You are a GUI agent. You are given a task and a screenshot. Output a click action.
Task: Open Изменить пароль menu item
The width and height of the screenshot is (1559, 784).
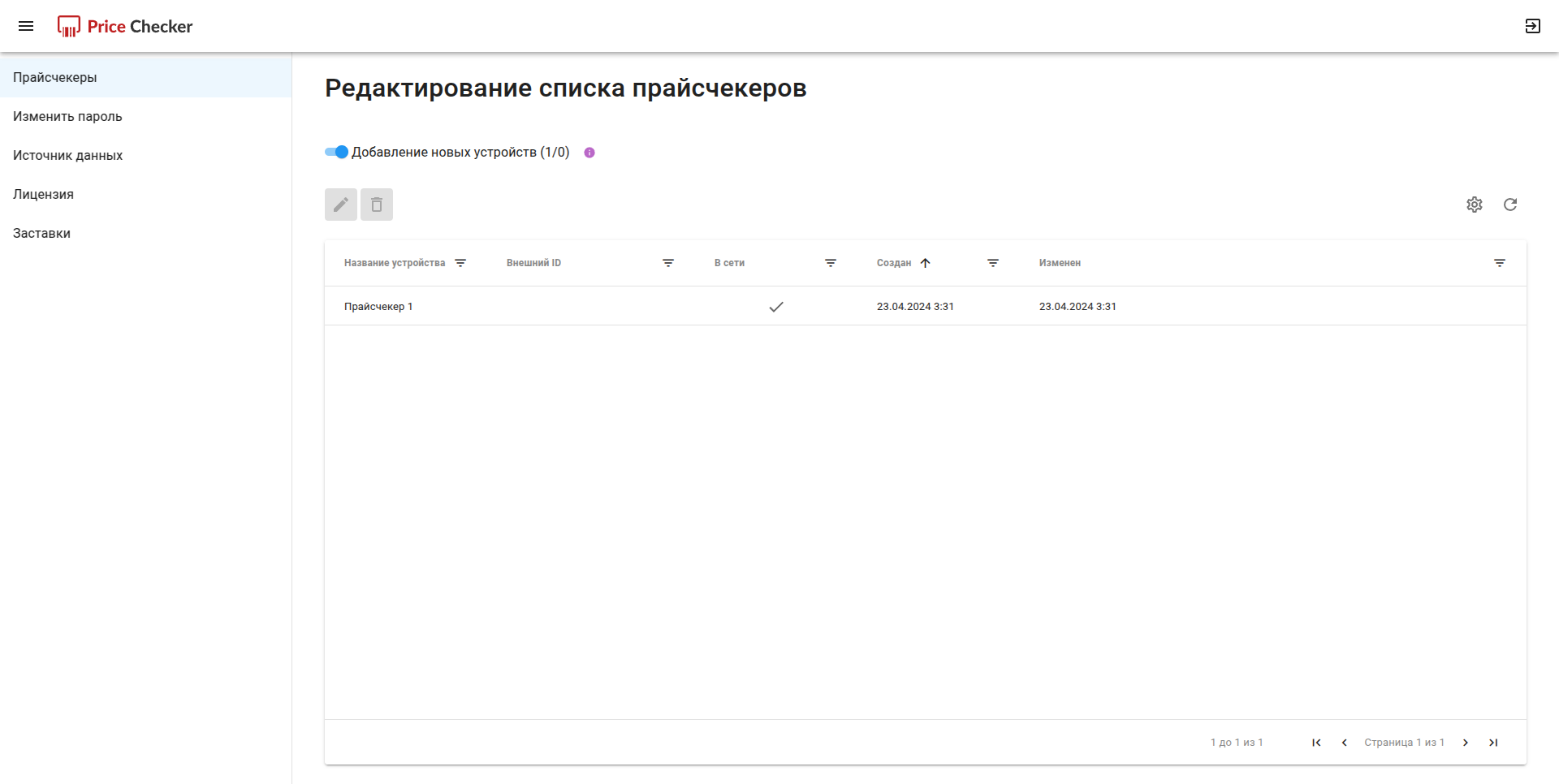point(146,116)
